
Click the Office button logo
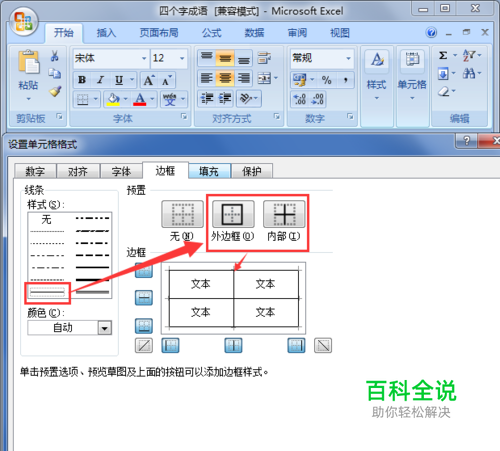click(23, 22)
